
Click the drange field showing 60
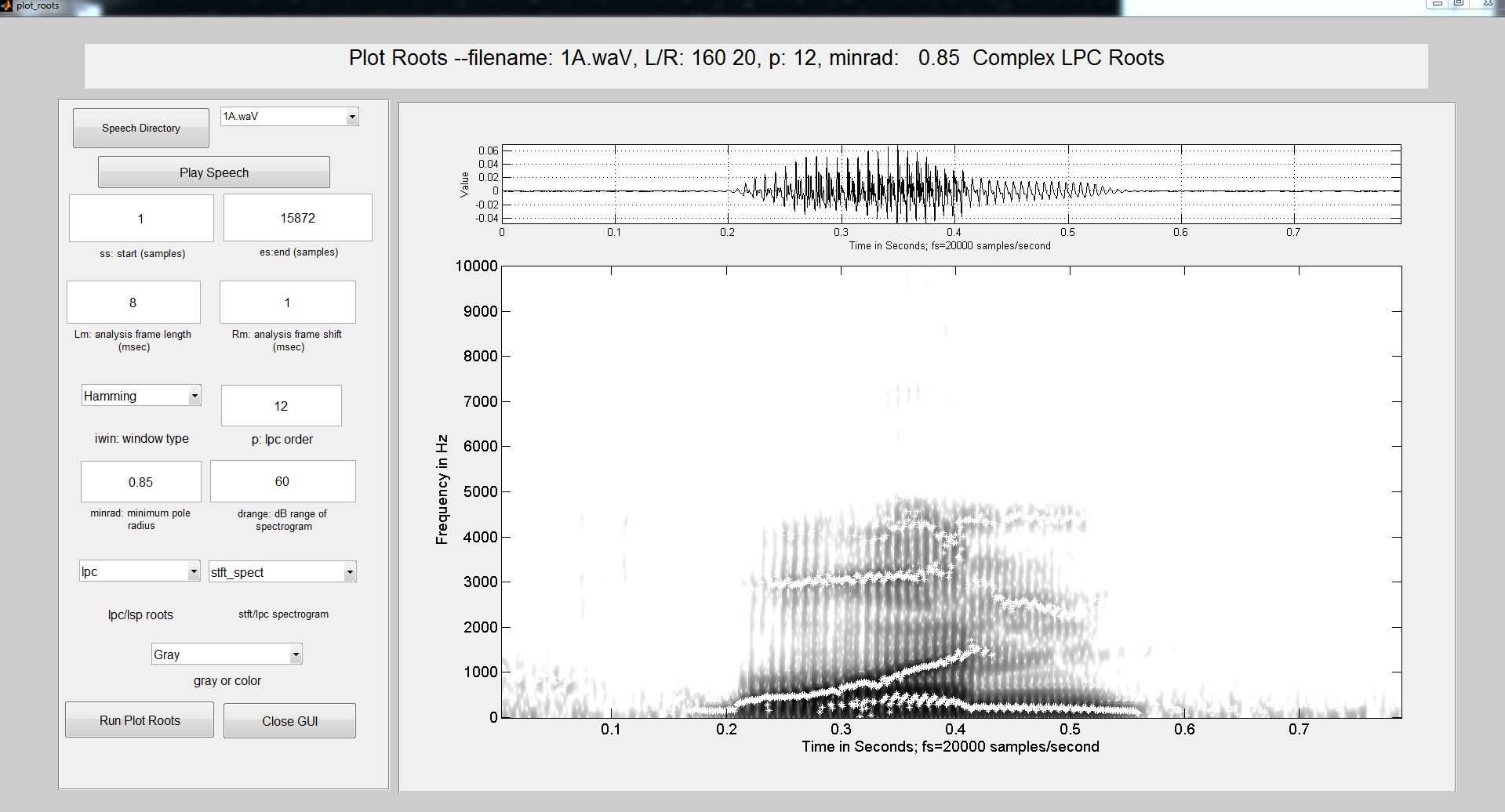tap(283, 481)
